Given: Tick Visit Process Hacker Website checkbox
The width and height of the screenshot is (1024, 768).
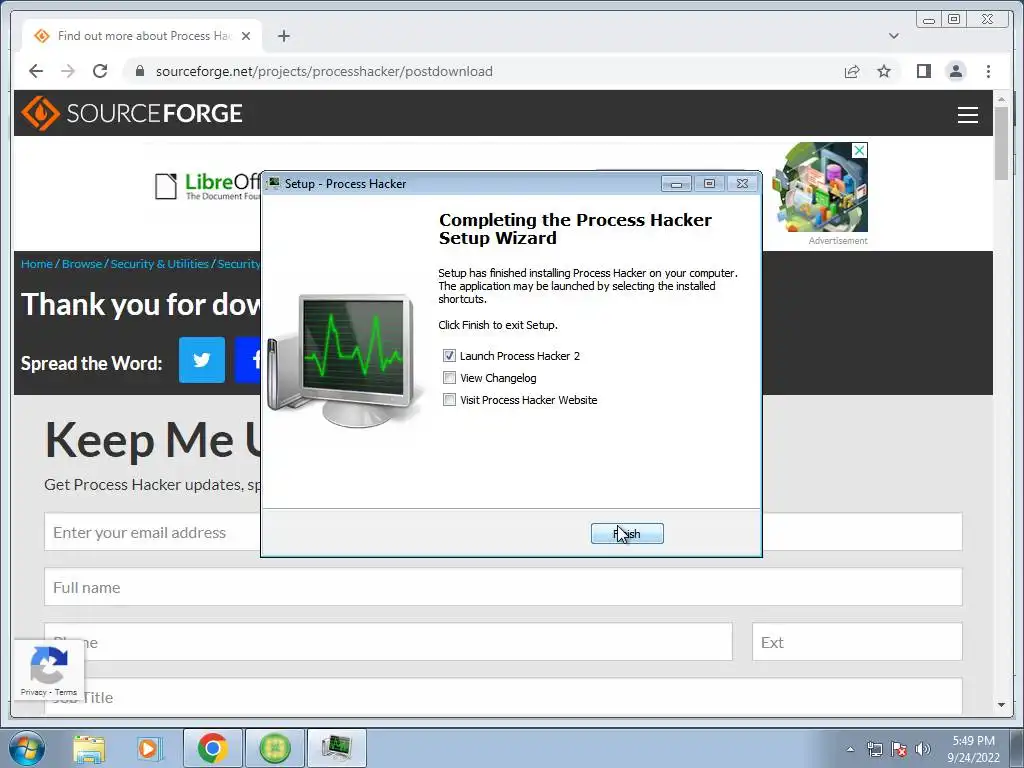Looking at the screenshot, I should point(449,400).
